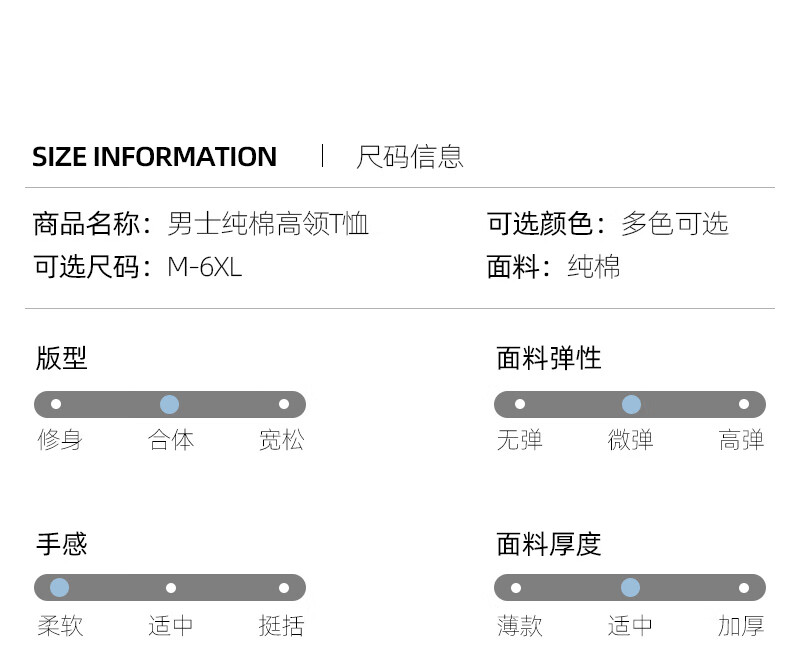Image resolution: width=790 pixels, height=662 pixels.
Task: Set thickness to 加厚 (thick) dot
Action: point(744,588)
